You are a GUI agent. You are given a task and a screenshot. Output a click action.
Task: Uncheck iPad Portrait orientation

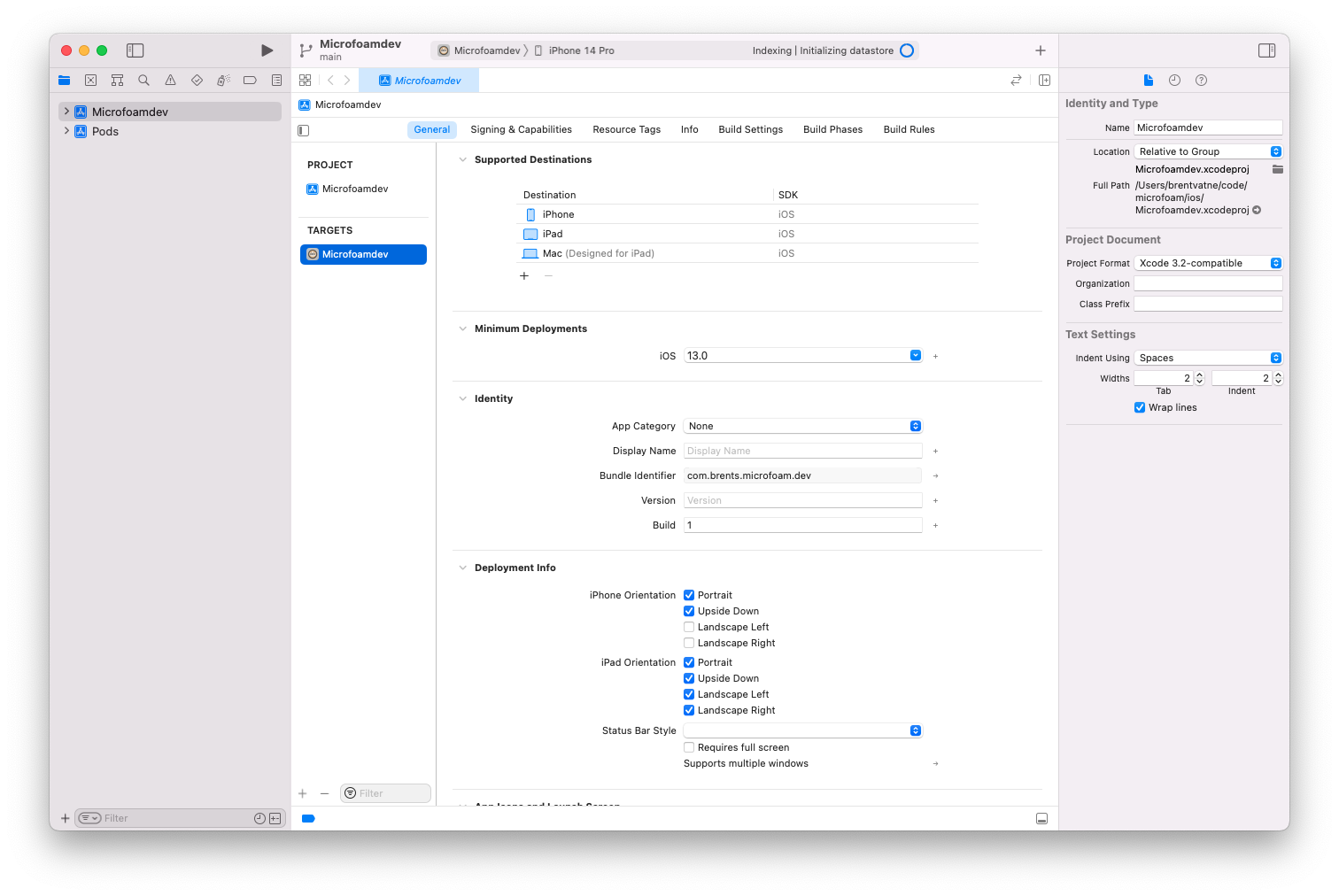[689, 662]
